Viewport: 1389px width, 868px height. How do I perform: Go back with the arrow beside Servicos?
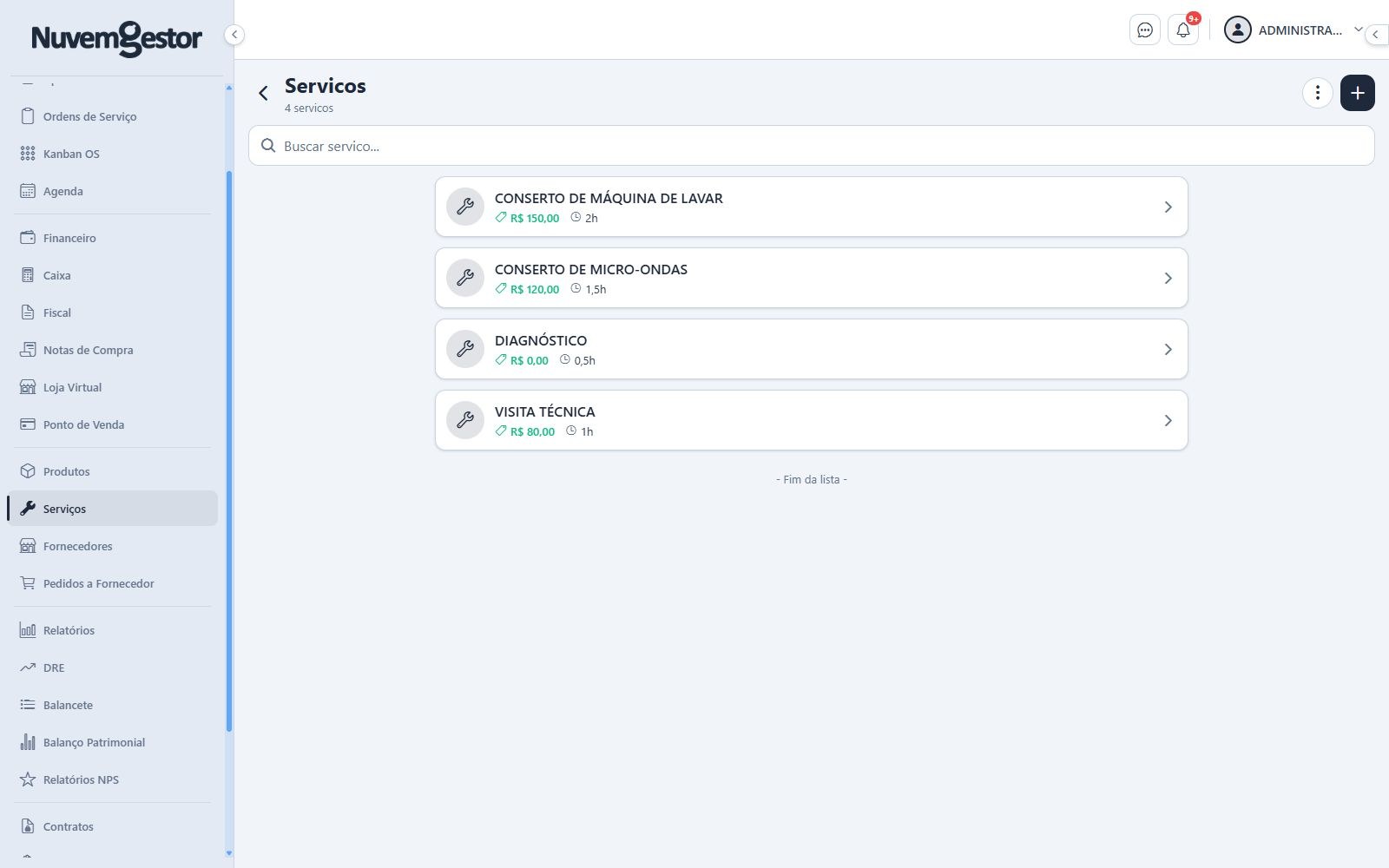click(x=263, y=93)
